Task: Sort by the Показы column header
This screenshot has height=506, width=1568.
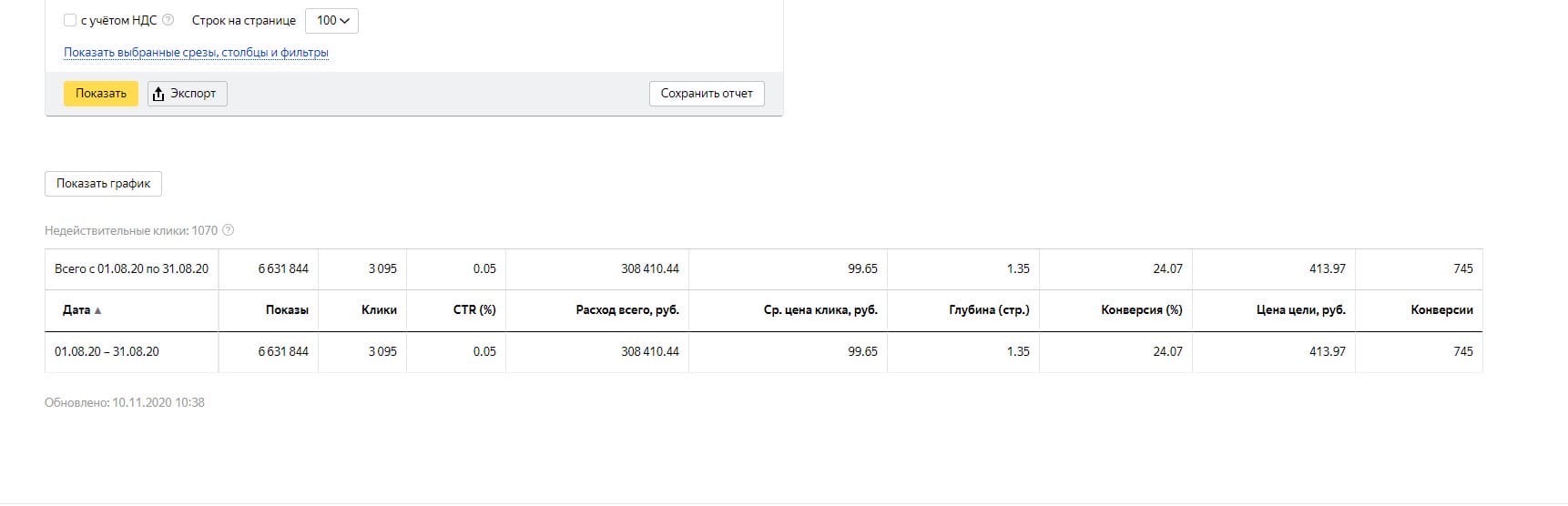Action: point(287,310)
